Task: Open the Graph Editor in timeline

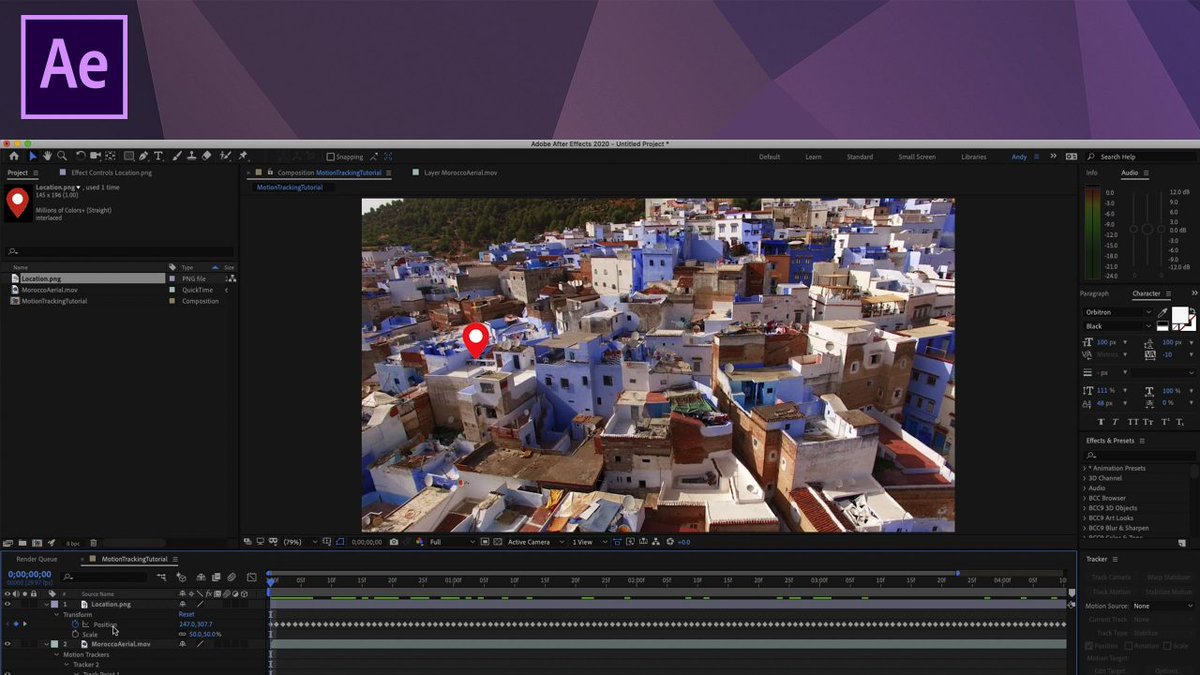Action: tap(252, 578)
